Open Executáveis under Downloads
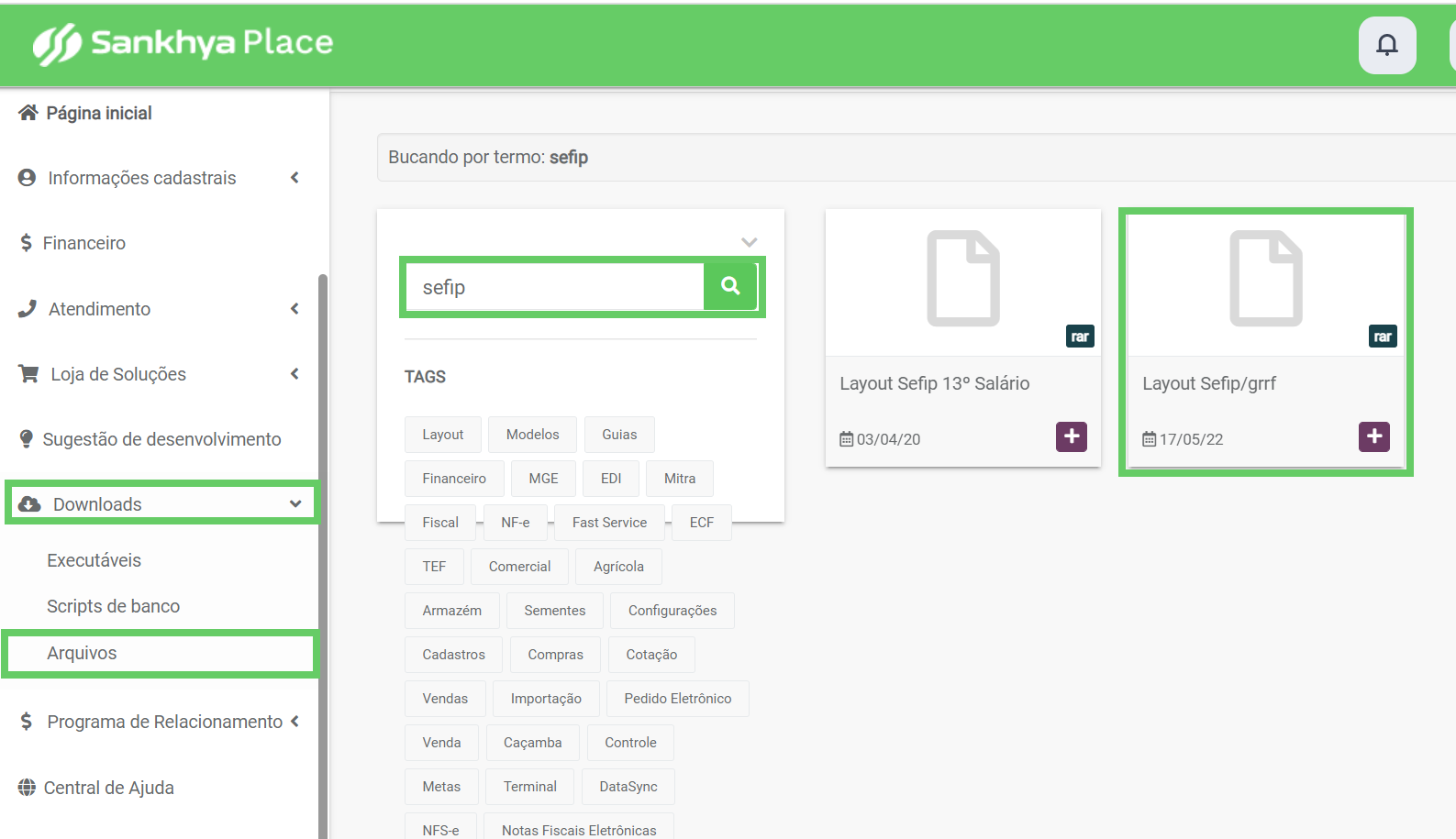The image size is (1456, 839). 94,560
